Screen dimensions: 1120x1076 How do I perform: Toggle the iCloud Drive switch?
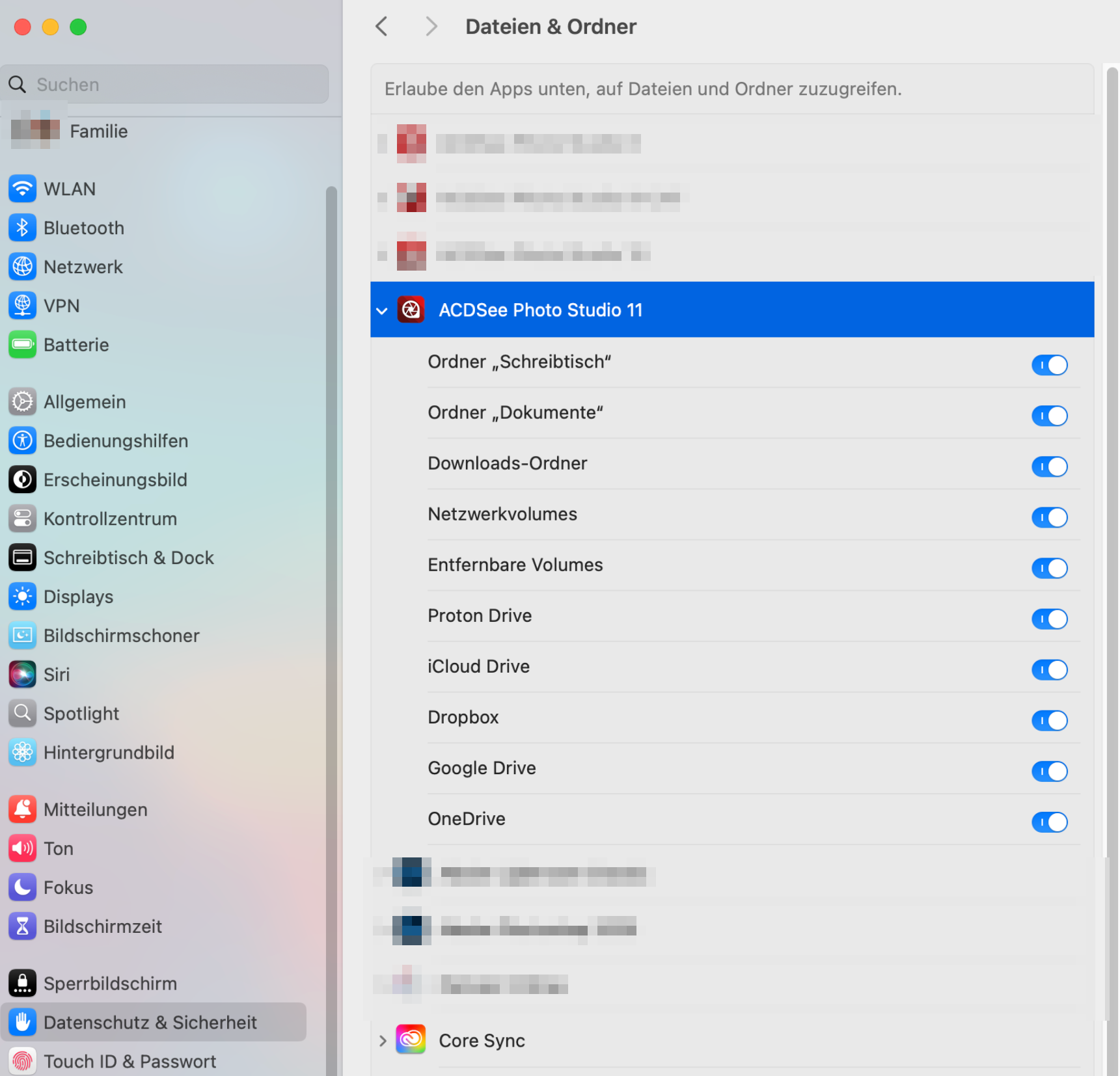pos(1049,669)
